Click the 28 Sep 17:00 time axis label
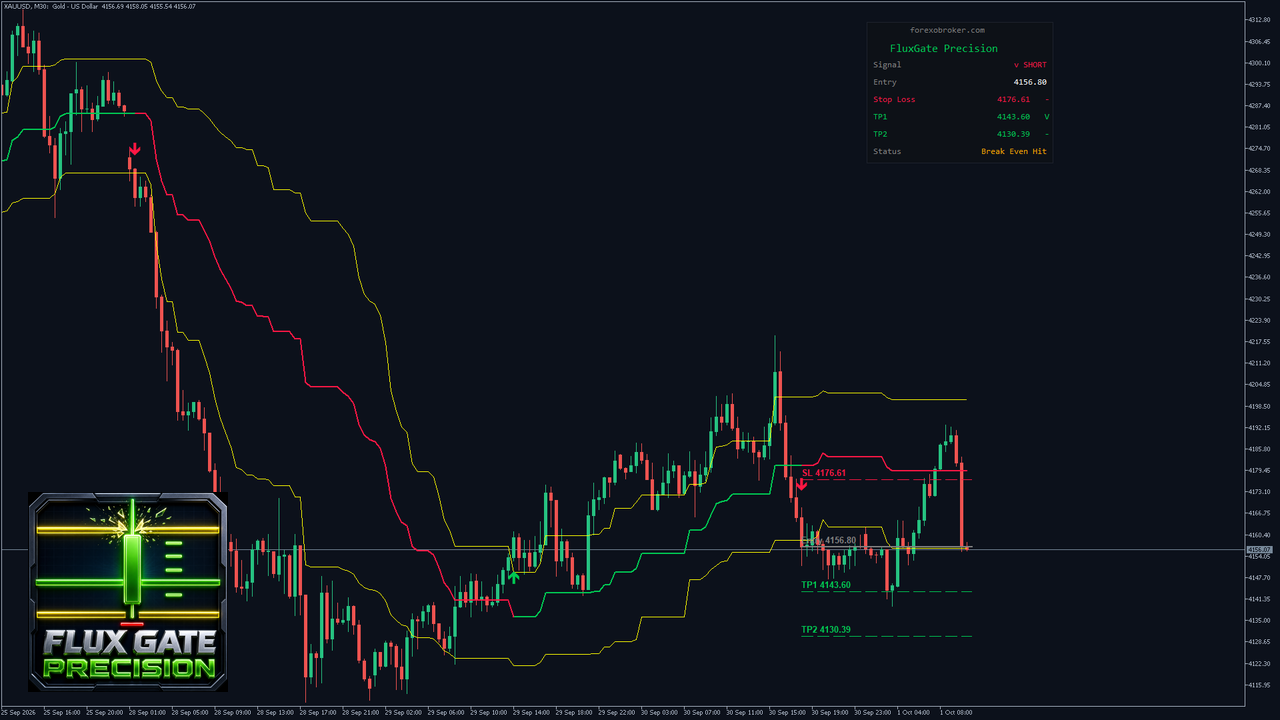The image size is (1280, 720). click(x=320, y=712)
